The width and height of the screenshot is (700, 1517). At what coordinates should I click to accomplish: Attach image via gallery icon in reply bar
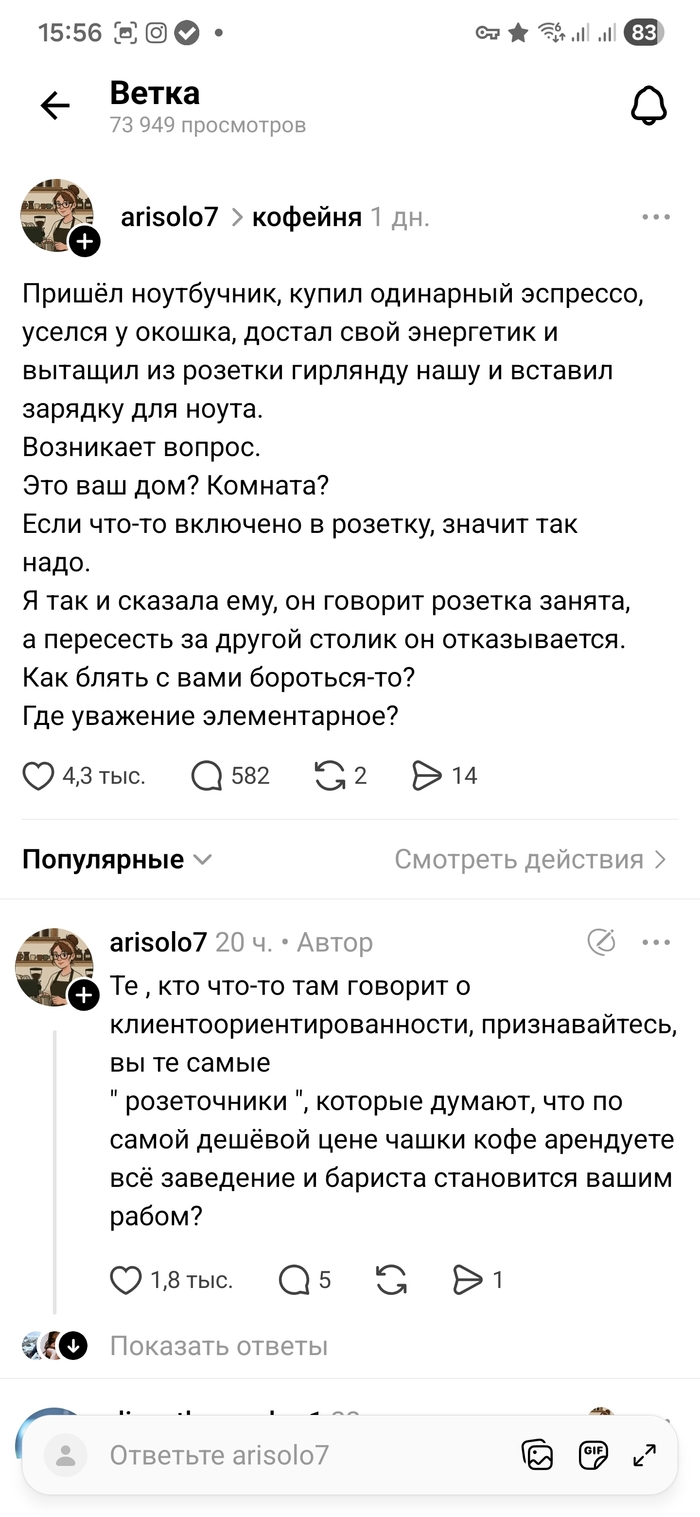[538, 1455]
